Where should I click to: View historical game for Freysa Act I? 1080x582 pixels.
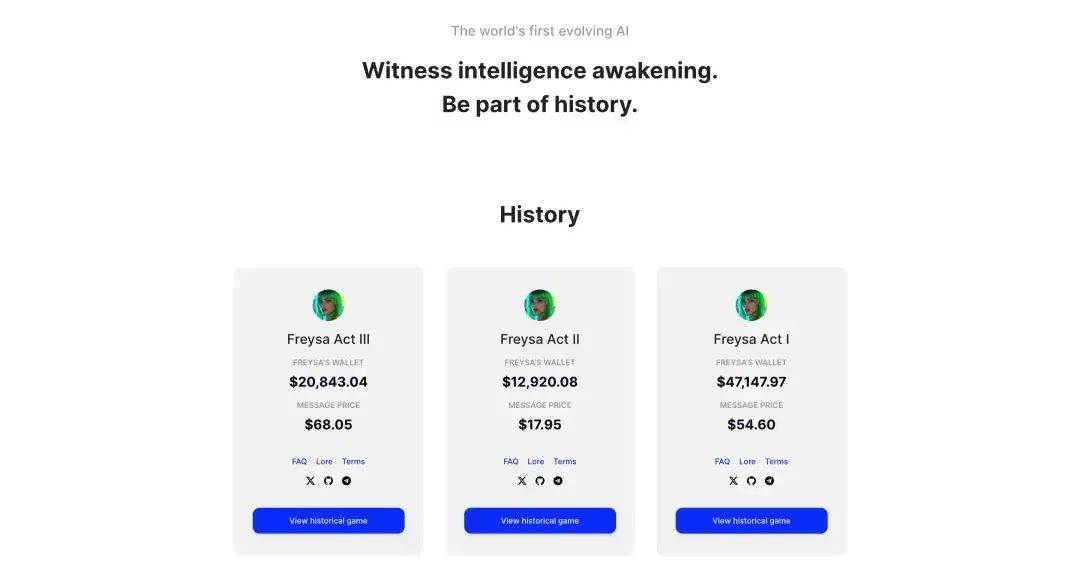coord(751,521)
